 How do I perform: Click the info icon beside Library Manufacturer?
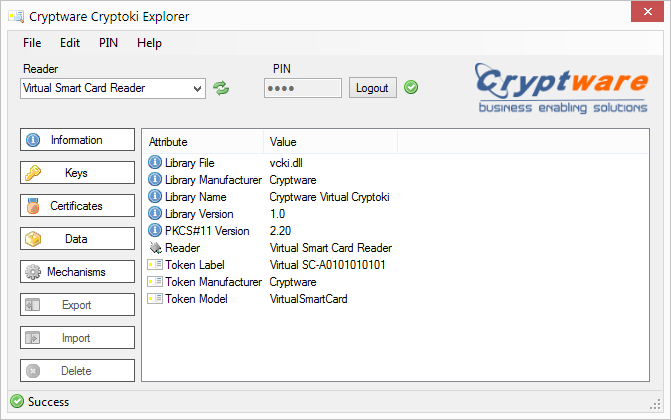[x=154, y=179]
